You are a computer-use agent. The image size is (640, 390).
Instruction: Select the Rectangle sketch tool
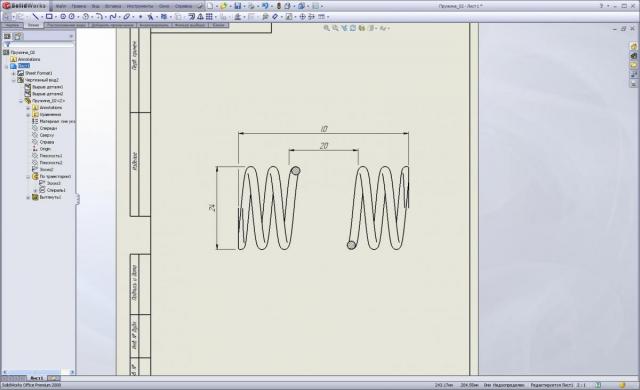(49, 17)
